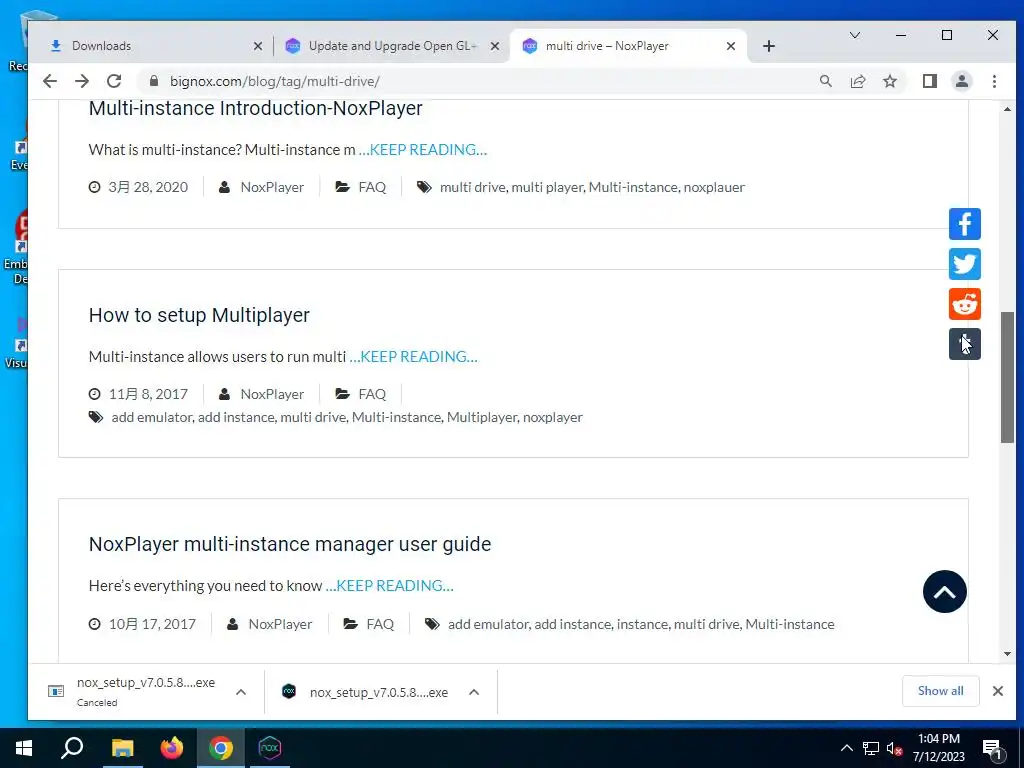Open NoxPlayer author link on 3月 28 post
The width and height of the screenshot is (1024, 768).
(x=272, y=187)
